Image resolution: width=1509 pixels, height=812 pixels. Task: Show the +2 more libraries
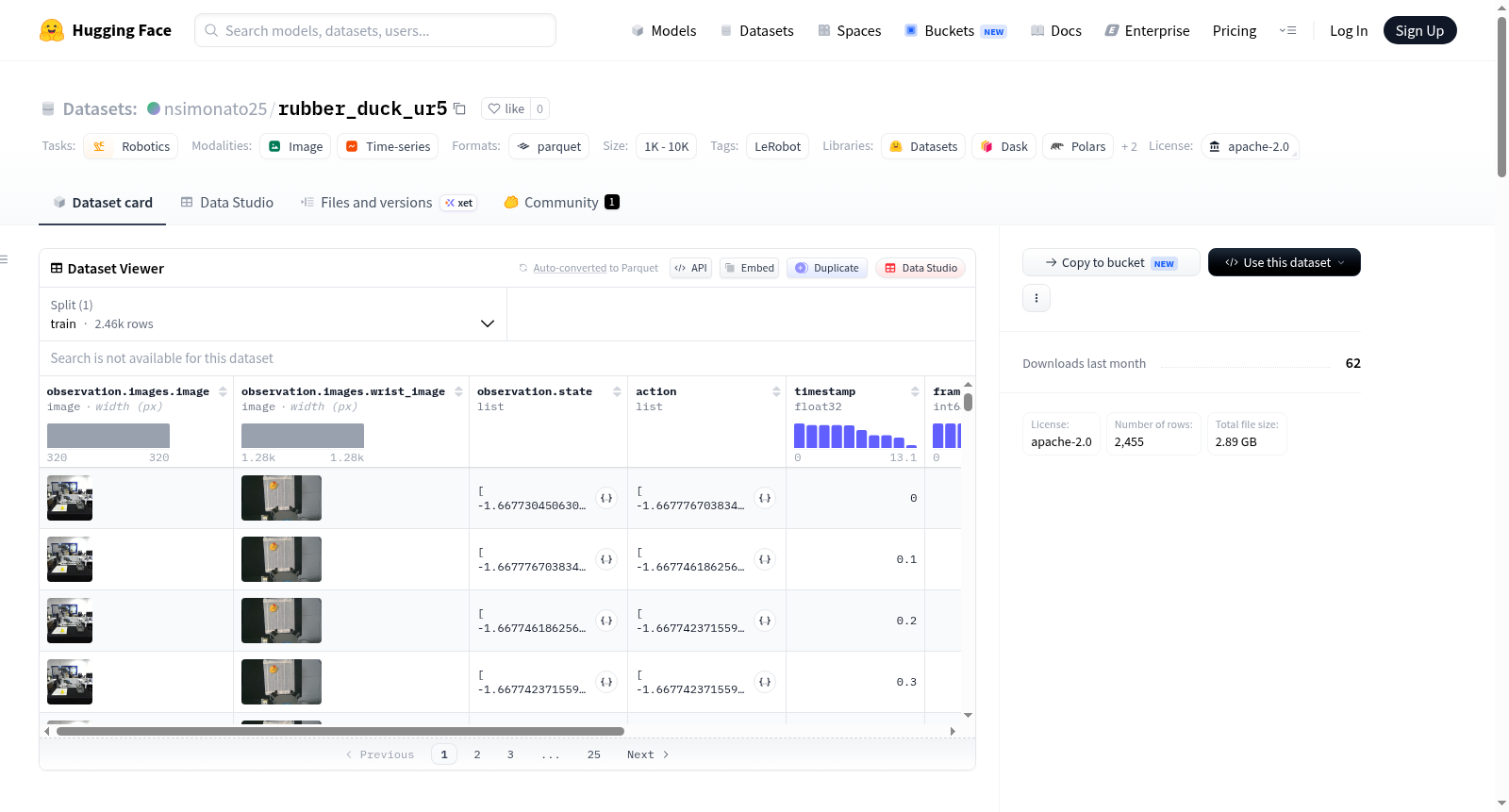point(1129,147)
